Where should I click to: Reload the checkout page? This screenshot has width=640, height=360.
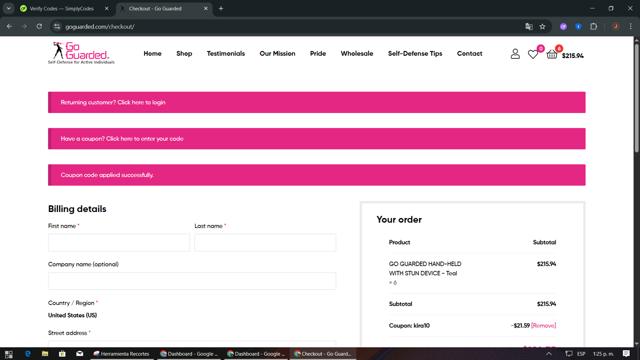39,27
